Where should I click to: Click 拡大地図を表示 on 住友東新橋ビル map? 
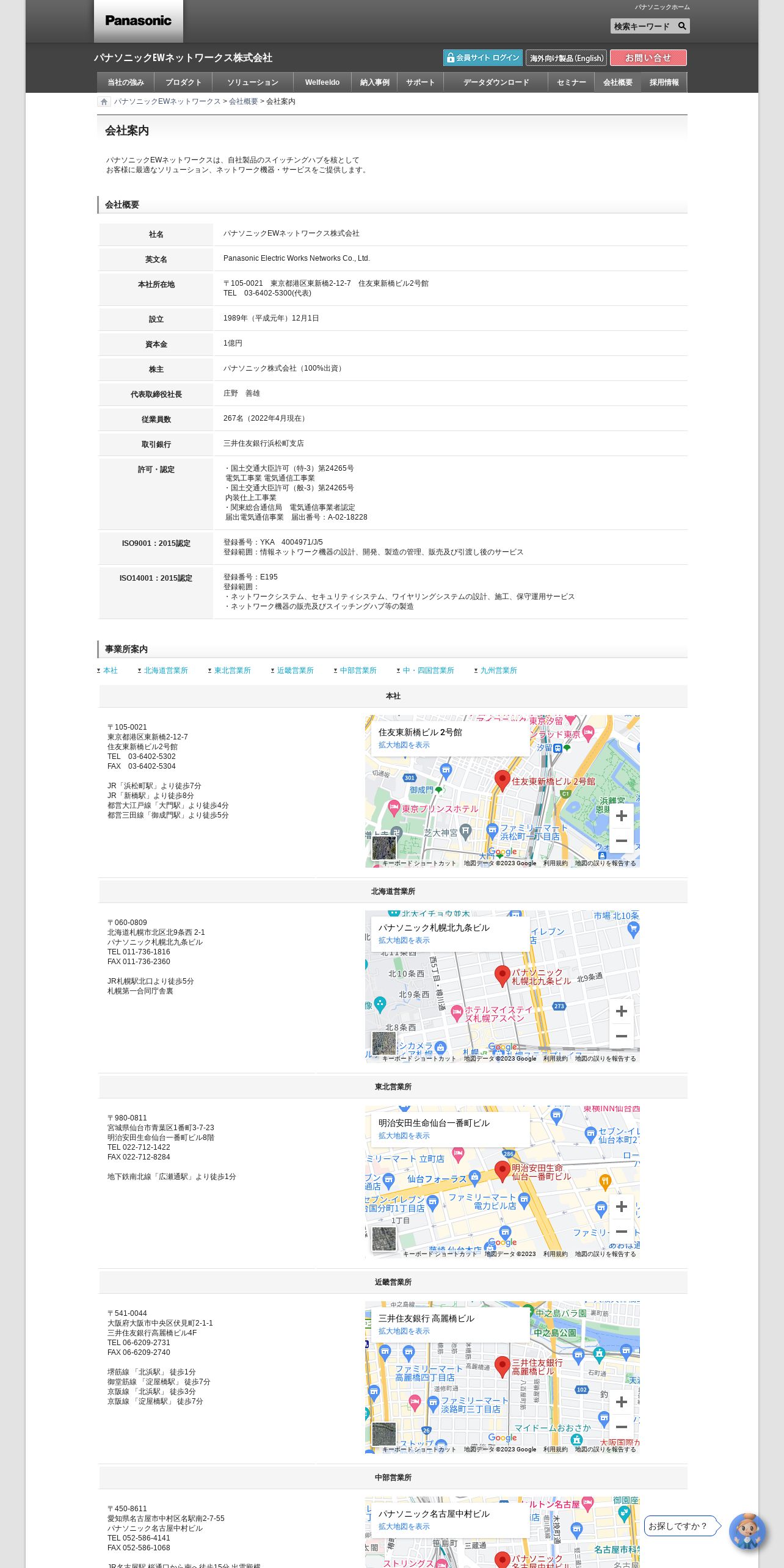point(404,746)
